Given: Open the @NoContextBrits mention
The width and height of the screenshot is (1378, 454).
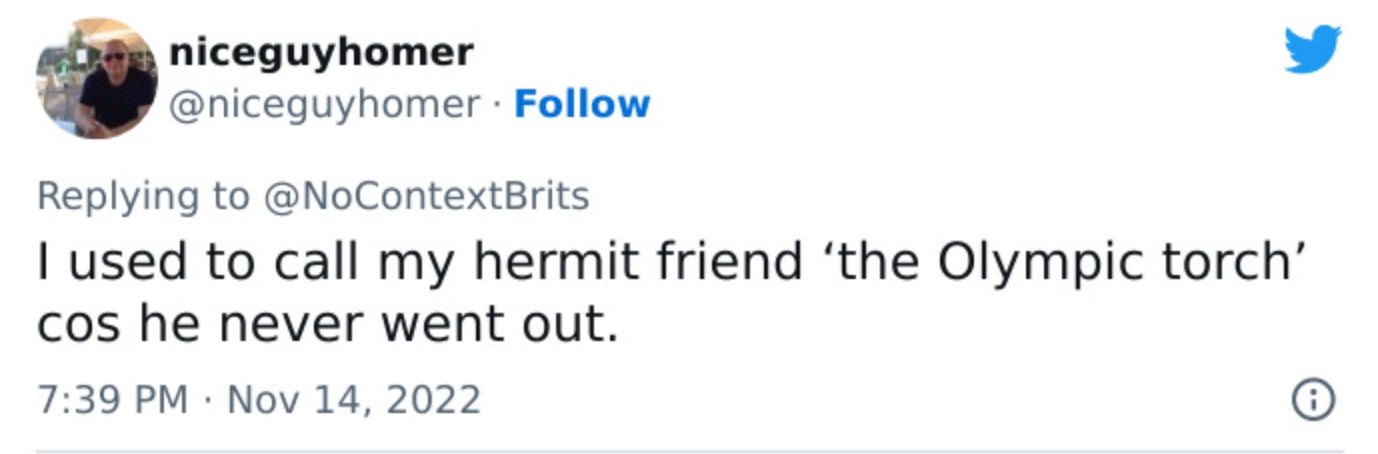Looking at the screenshot, I should 425,196.
